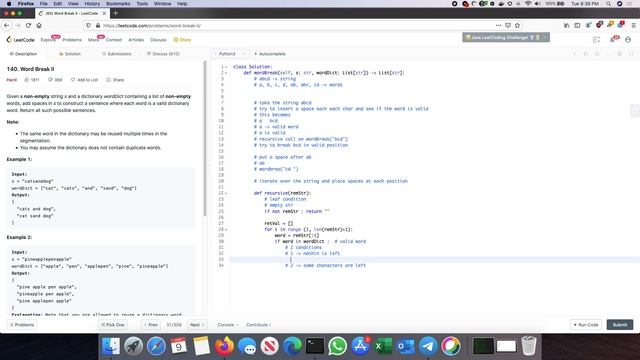Place cursor on empty code line 33

tap(435, 259)
